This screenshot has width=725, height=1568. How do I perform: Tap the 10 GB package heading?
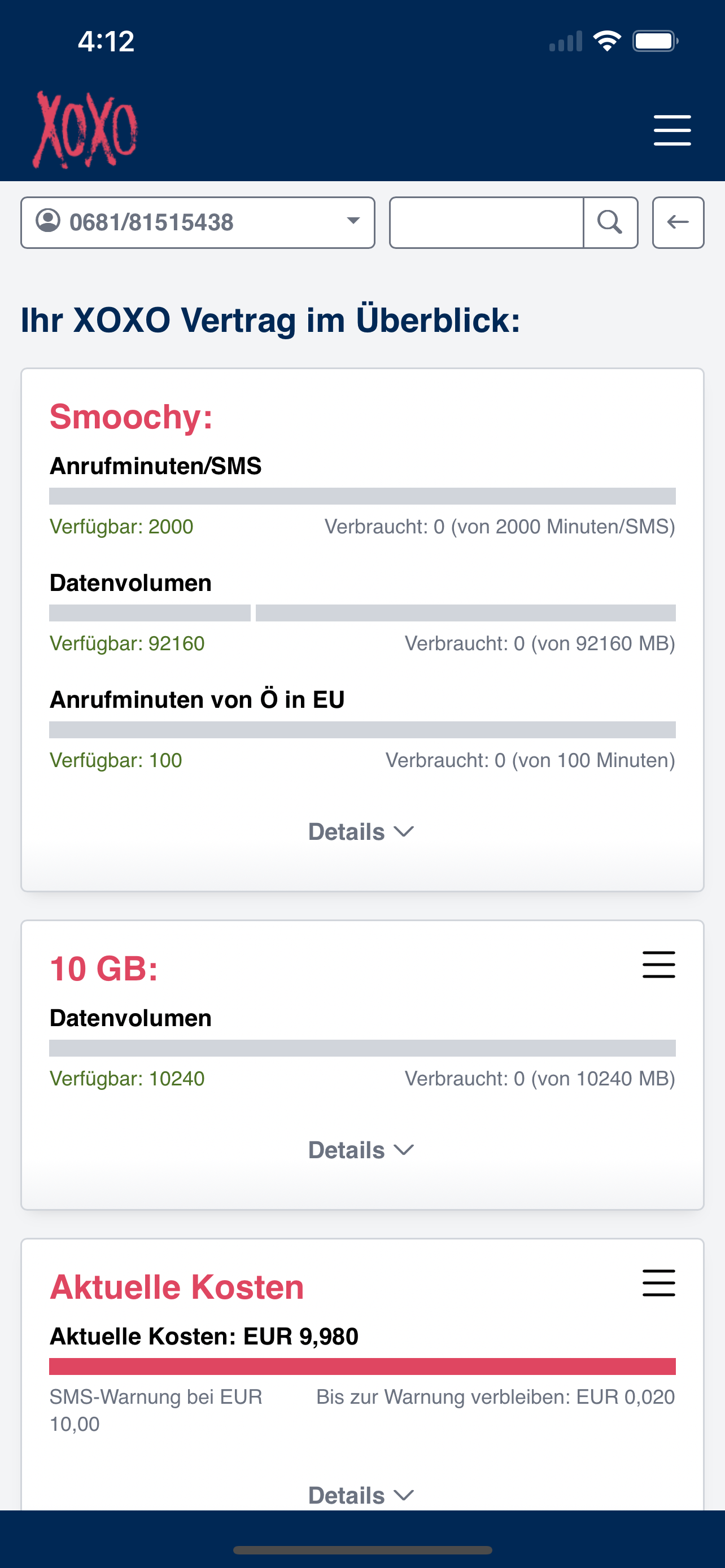(104, 969)
